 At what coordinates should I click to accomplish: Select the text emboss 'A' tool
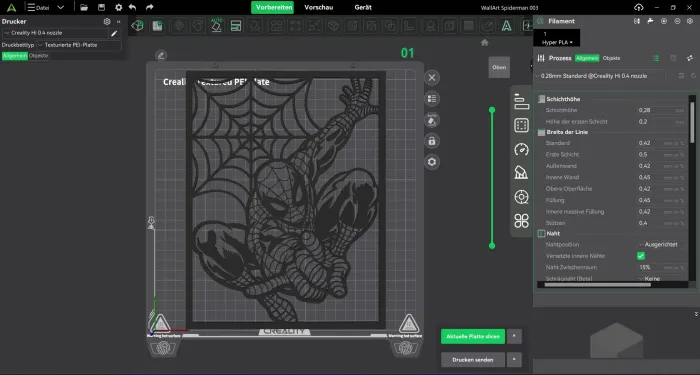click(506, 26)
